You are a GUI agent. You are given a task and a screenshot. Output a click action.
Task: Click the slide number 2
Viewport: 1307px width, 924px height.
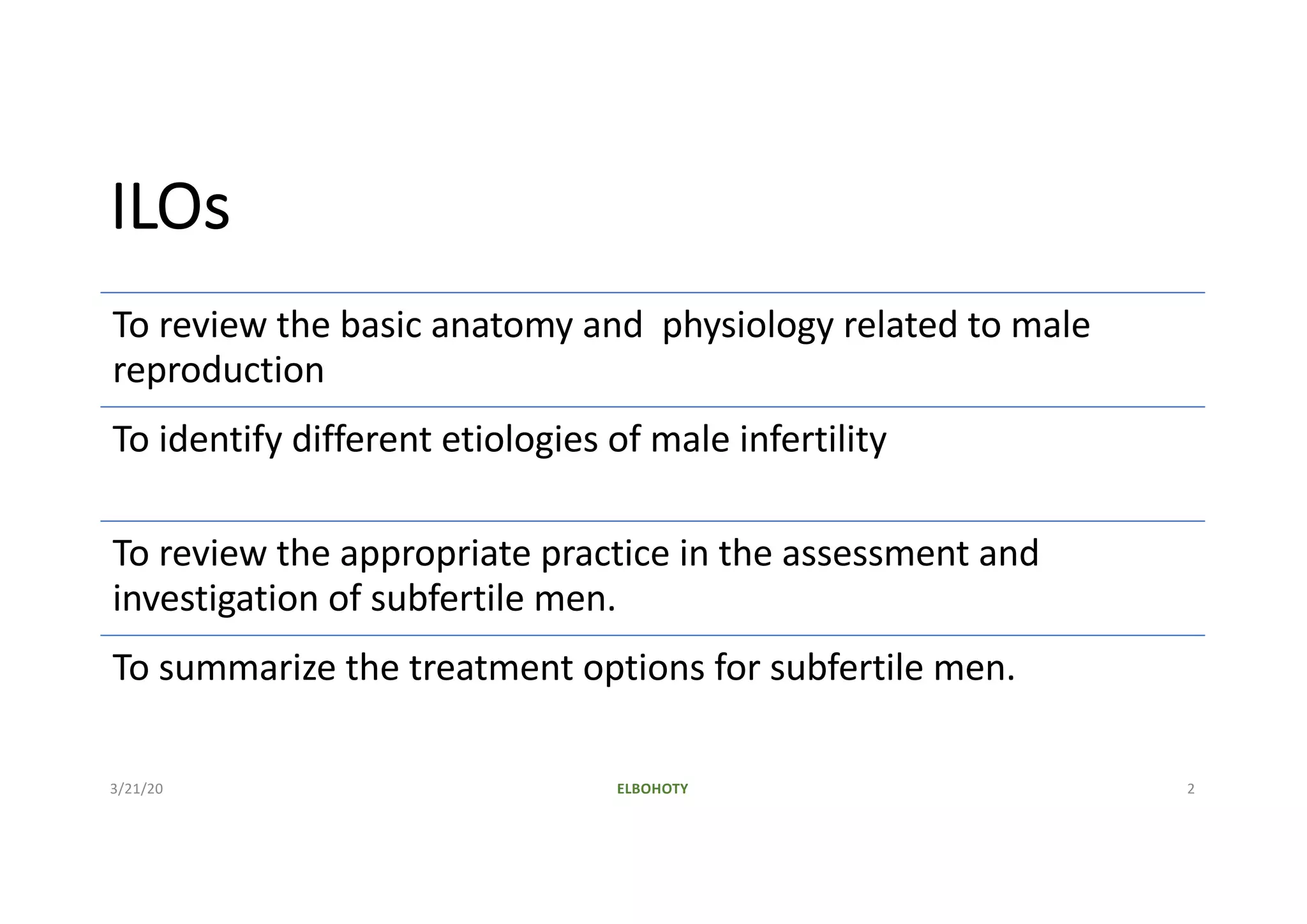(1190, 789)
